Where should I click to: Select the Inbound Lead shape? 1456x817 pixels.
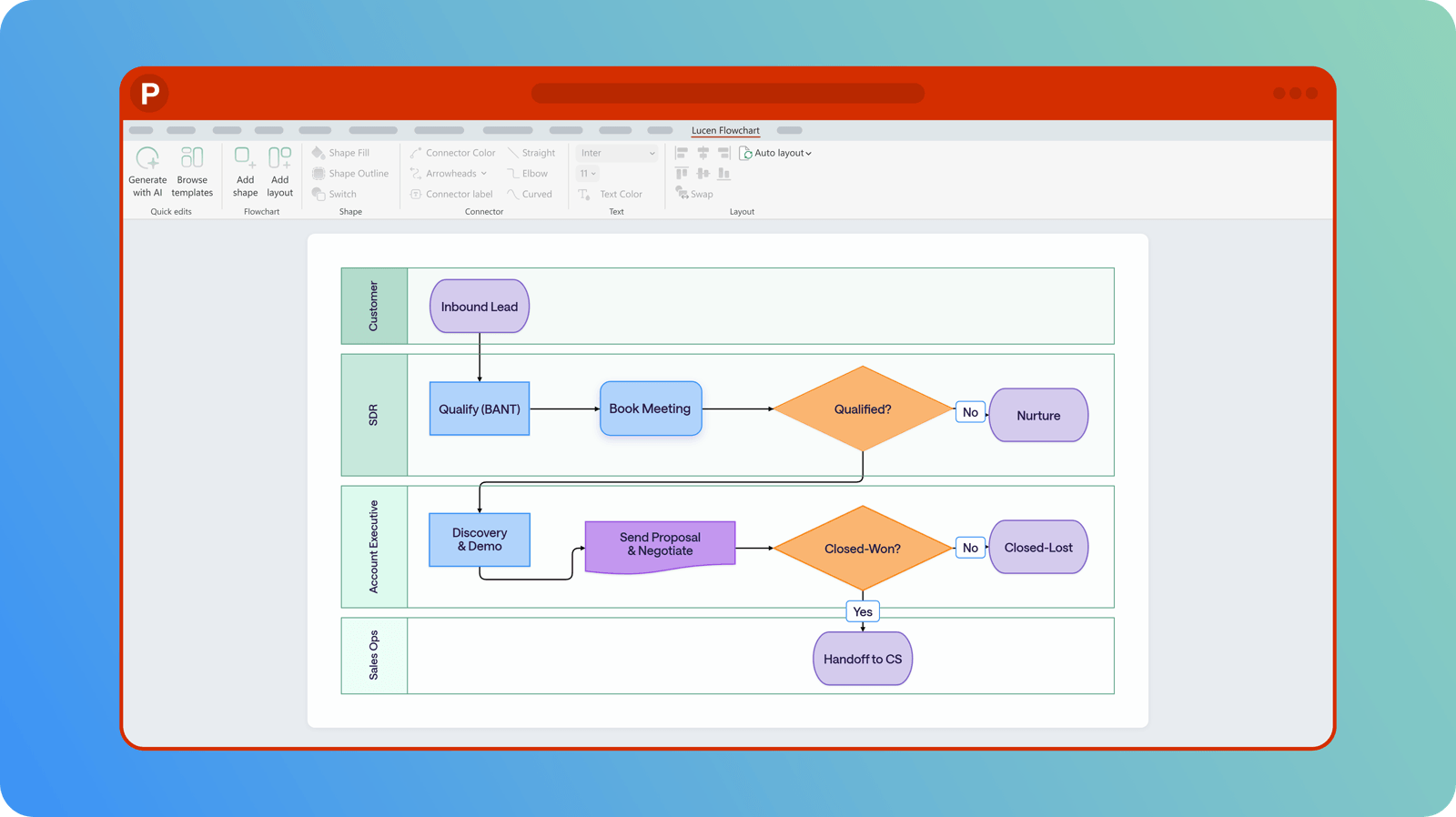click(x=480, y=307)
